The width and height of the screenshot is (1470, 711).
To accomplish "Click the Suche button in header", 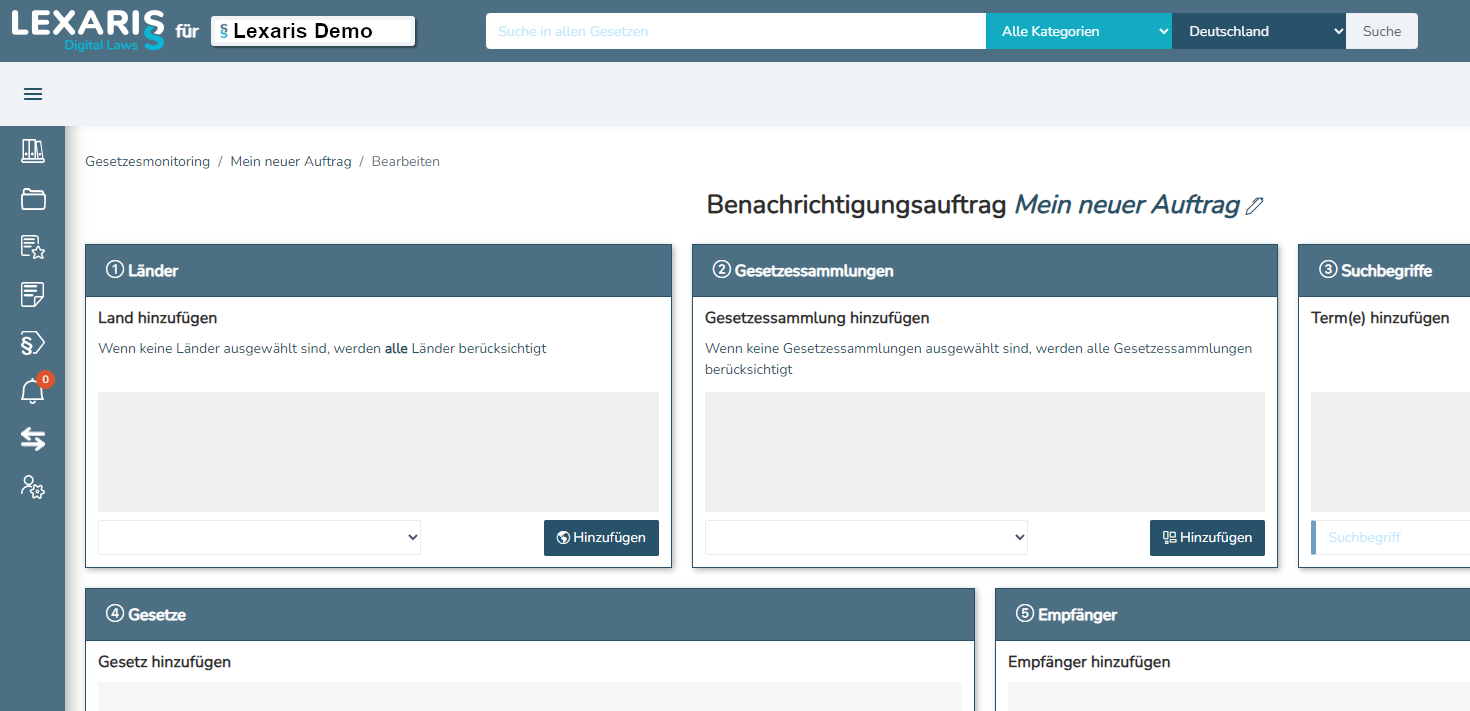I will tap(1381, 31).
